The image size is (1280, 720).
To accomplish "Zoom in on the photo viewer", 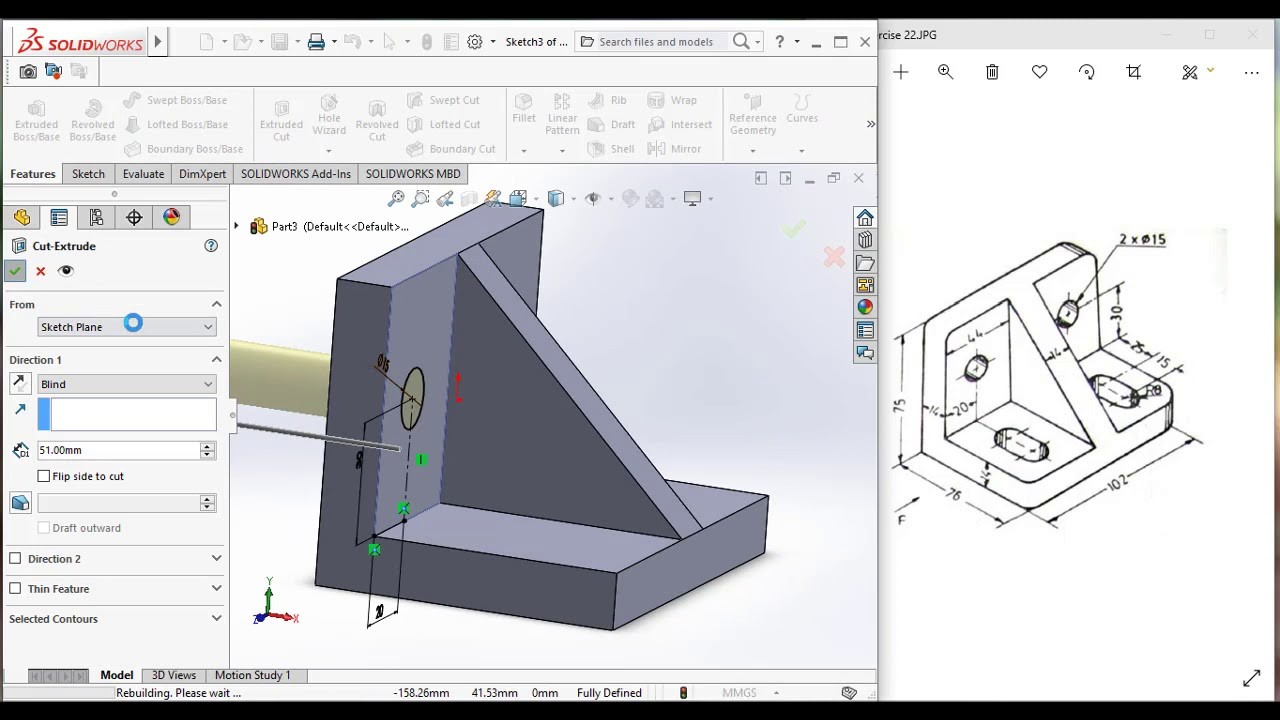I will click(x=945, y=72).
